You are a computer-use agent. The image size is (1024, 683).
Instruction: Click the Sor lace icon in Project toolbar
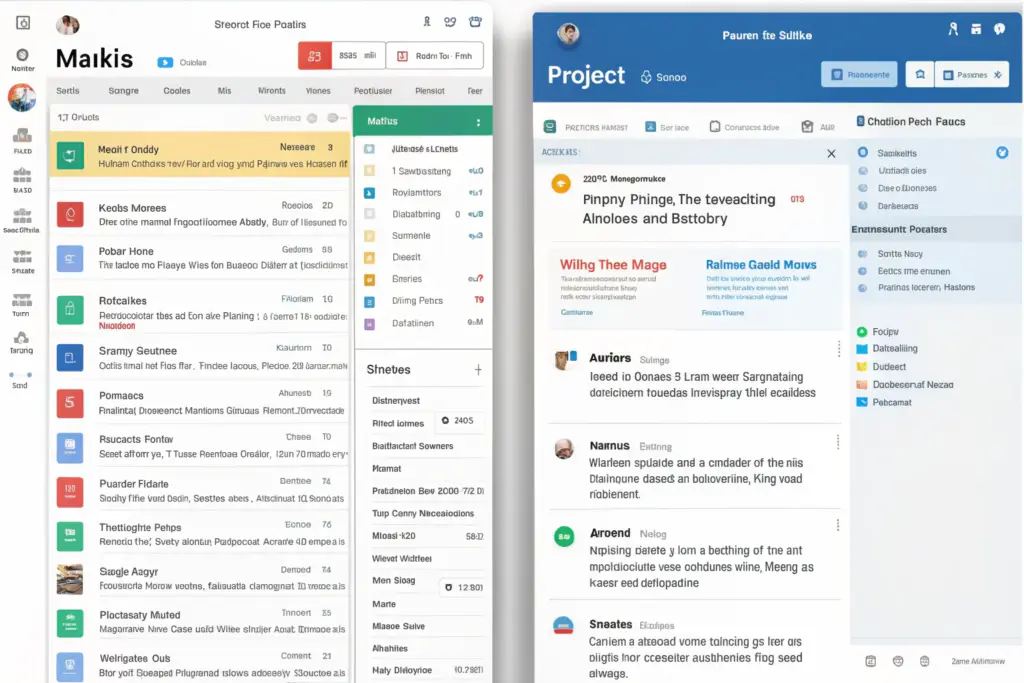pos(651,127)
